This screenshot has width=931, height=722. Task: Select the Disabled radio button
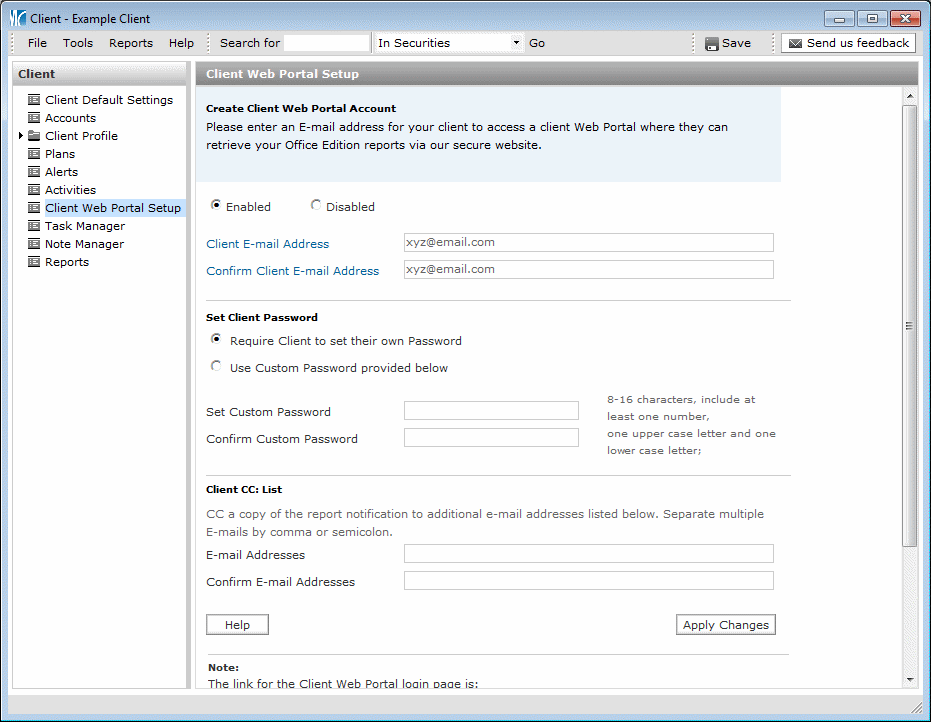pyautogui.click(x=316, y=206)
